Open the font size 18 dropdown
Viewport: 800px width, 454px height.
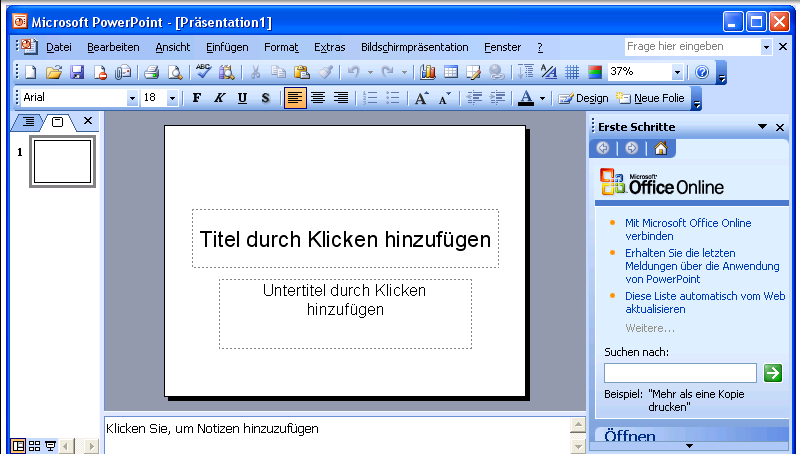pos(172,98)
